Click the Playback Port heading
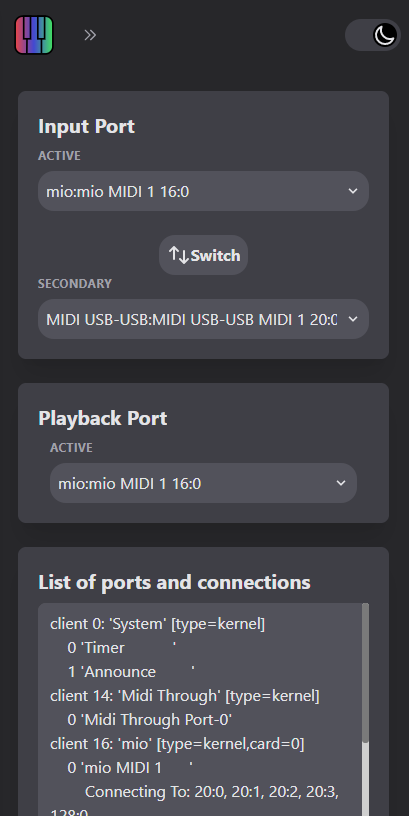This screenshot has width=409, height=816. click(x=103, y=418)
